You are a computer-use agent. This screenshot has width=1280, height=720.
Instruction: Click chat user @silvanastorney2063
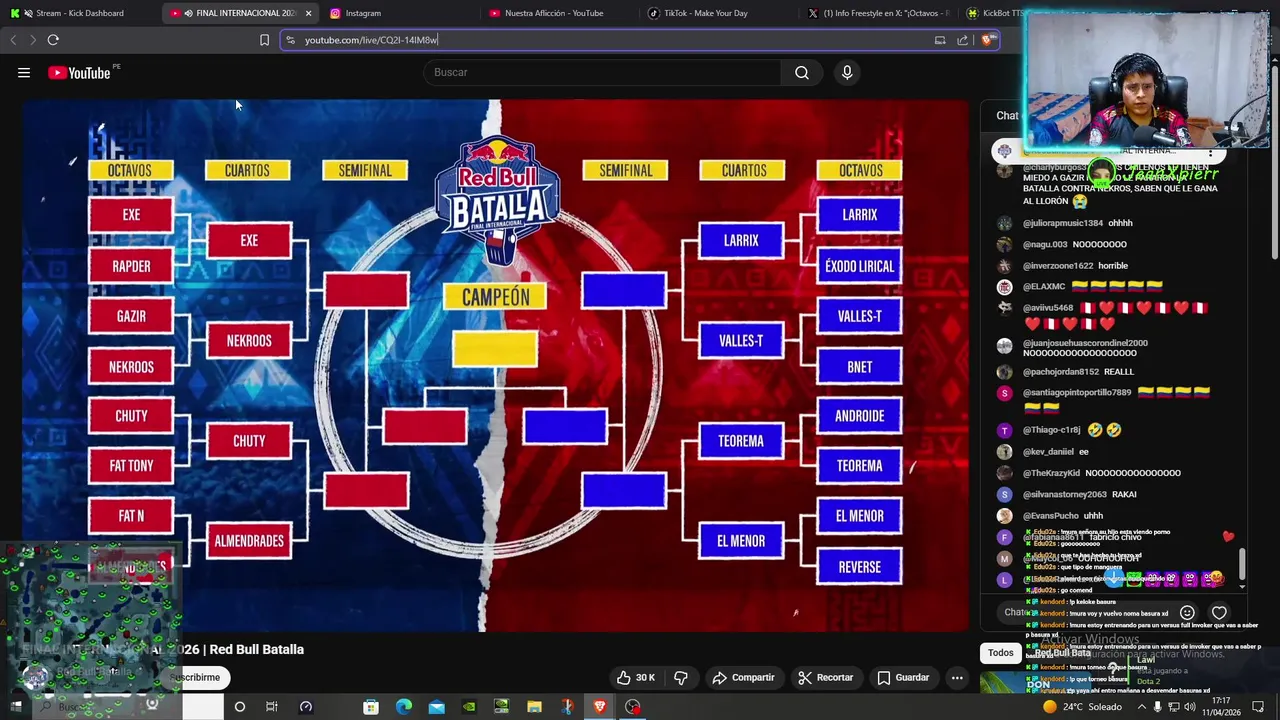point(1065,494)
